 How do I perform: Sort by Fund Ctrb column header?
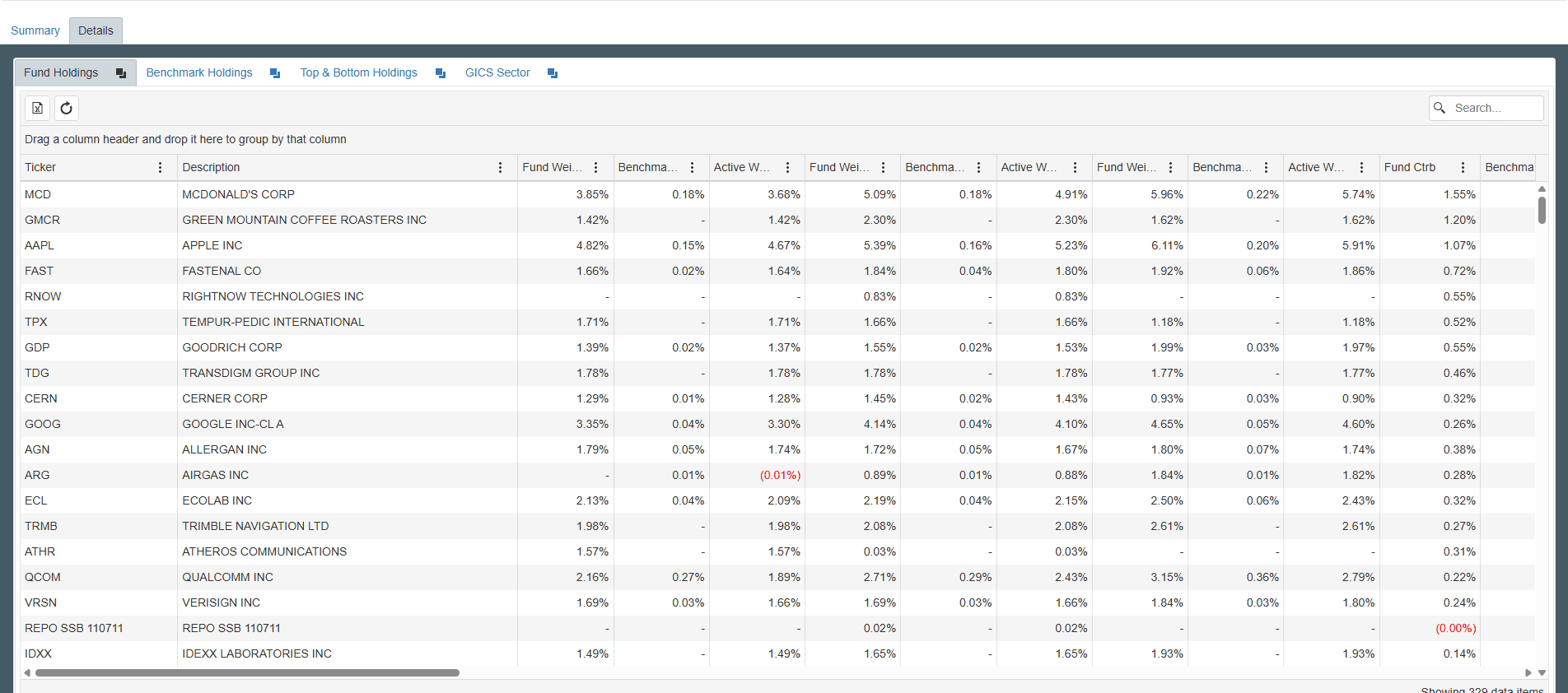pyautogui.click(x=1409, y=167)
